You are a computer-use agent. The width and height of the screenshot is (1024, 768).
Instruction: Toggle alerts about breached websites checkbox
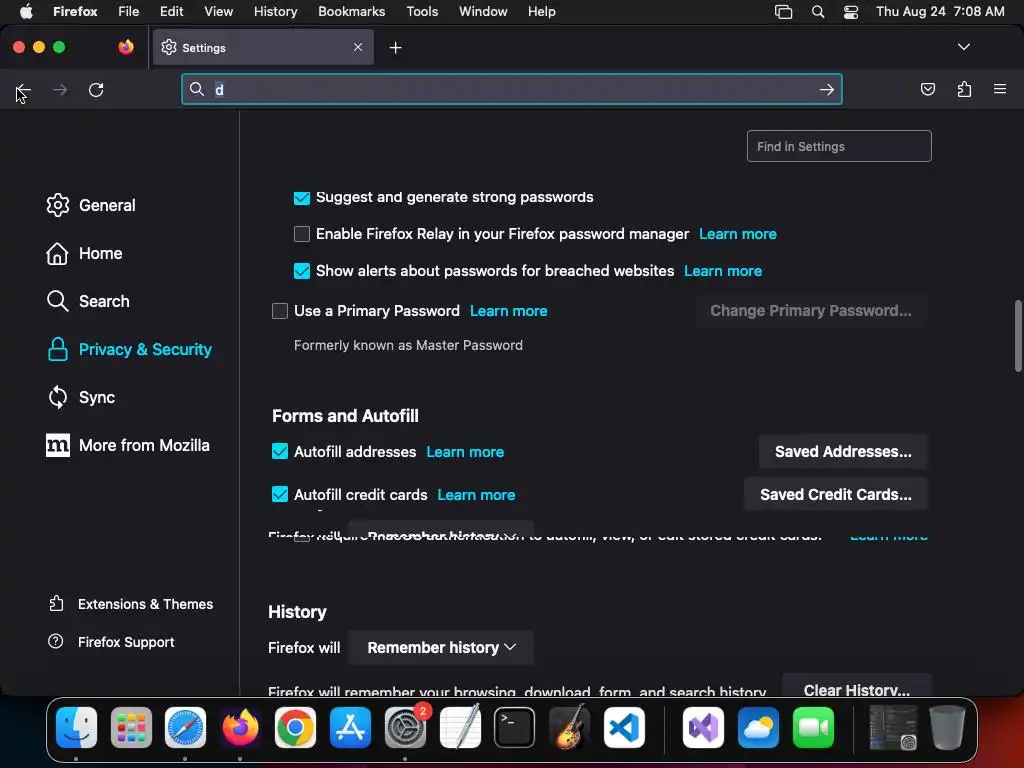[x=302, y=271]
